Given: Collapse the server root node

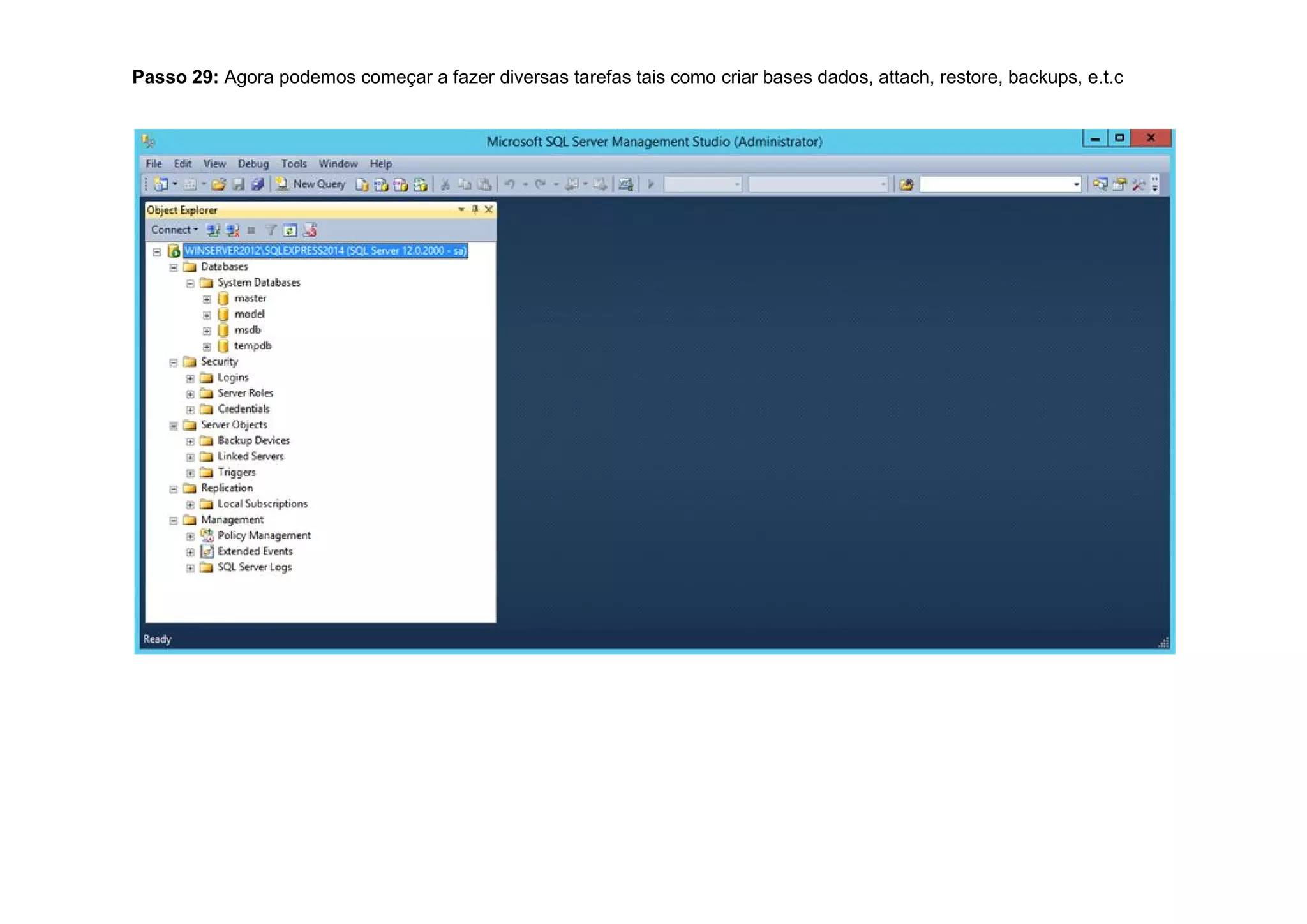Looking at the screenshot, I should pos(157,251).
